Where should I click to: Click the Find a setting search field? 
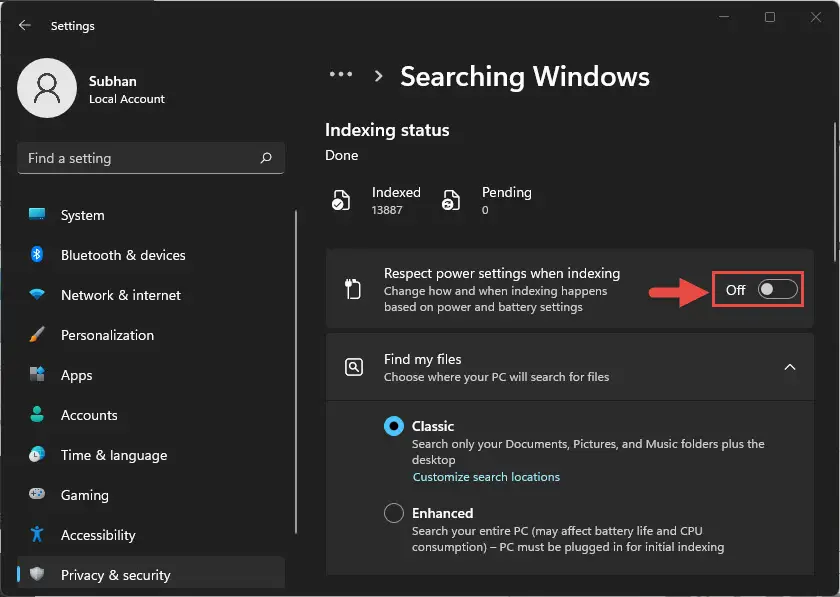point(151,158)
